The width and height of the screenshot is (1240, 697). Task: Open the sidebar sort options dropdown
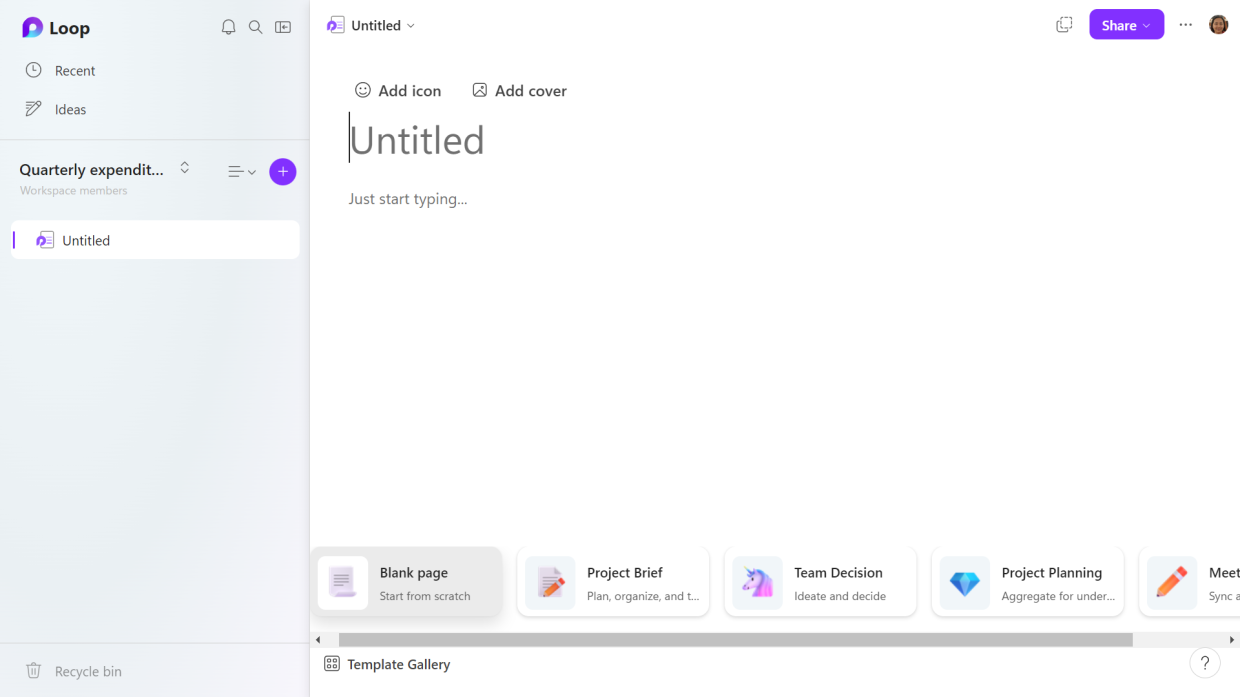(241, 171)
